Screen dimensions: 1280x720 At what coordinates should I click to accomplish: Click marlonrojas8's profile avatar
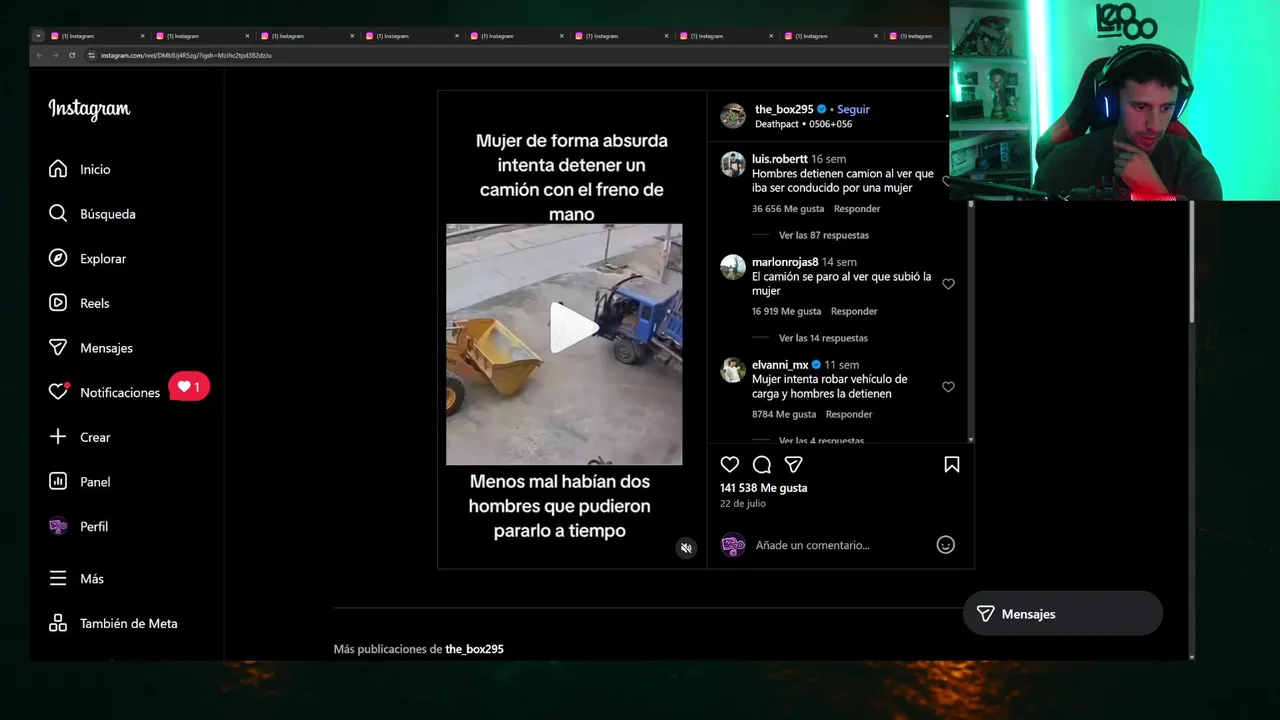pos(733,267)
